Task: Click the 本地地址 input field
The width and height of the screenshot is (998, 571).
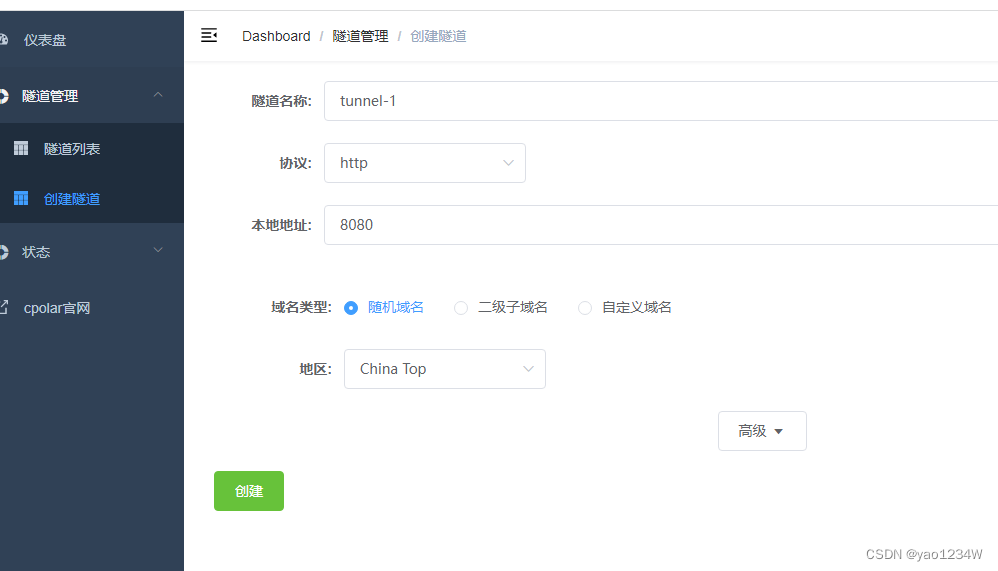Action: pyautogui.click(x=661, y=225)
